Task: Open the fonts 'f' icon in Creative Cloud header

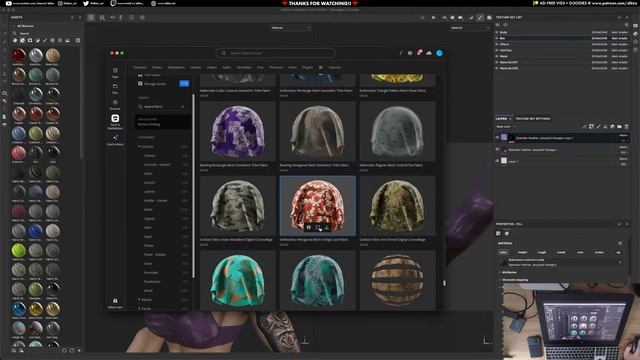Action: [x=400, y=53]
